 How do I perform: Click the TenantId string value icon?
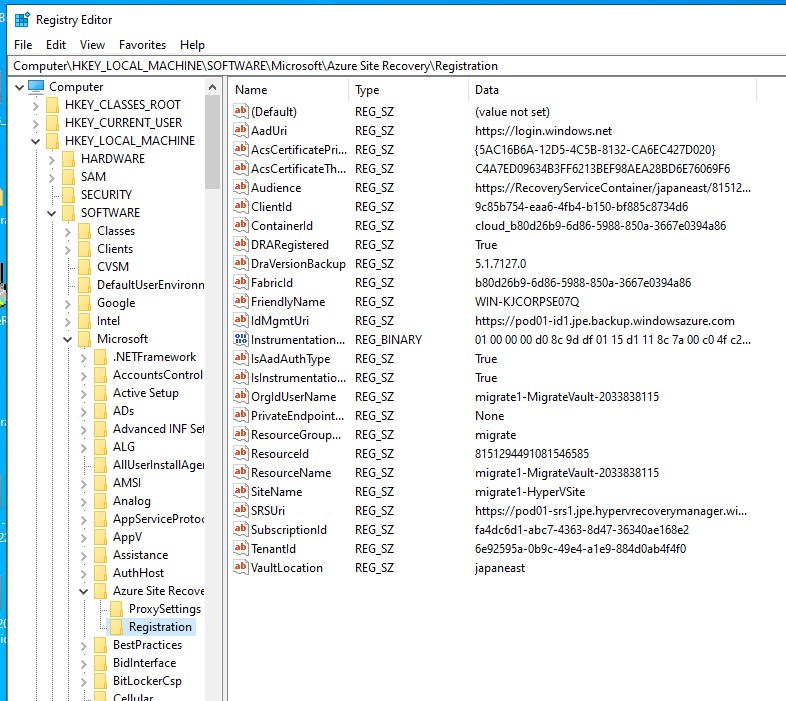pos(241,549)
